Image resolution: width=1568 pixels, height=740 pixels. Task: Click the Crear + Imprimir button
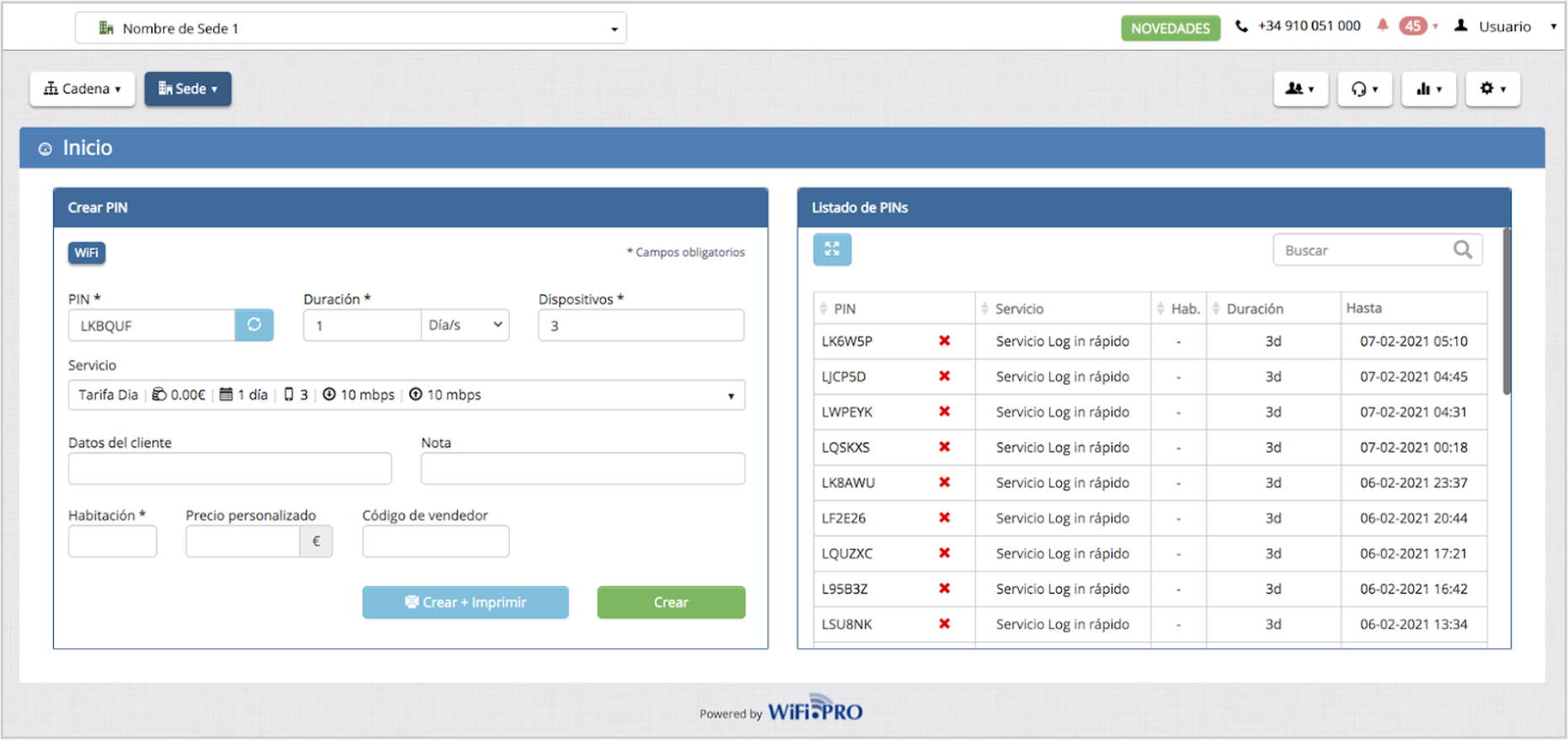(x=465, y=602)
